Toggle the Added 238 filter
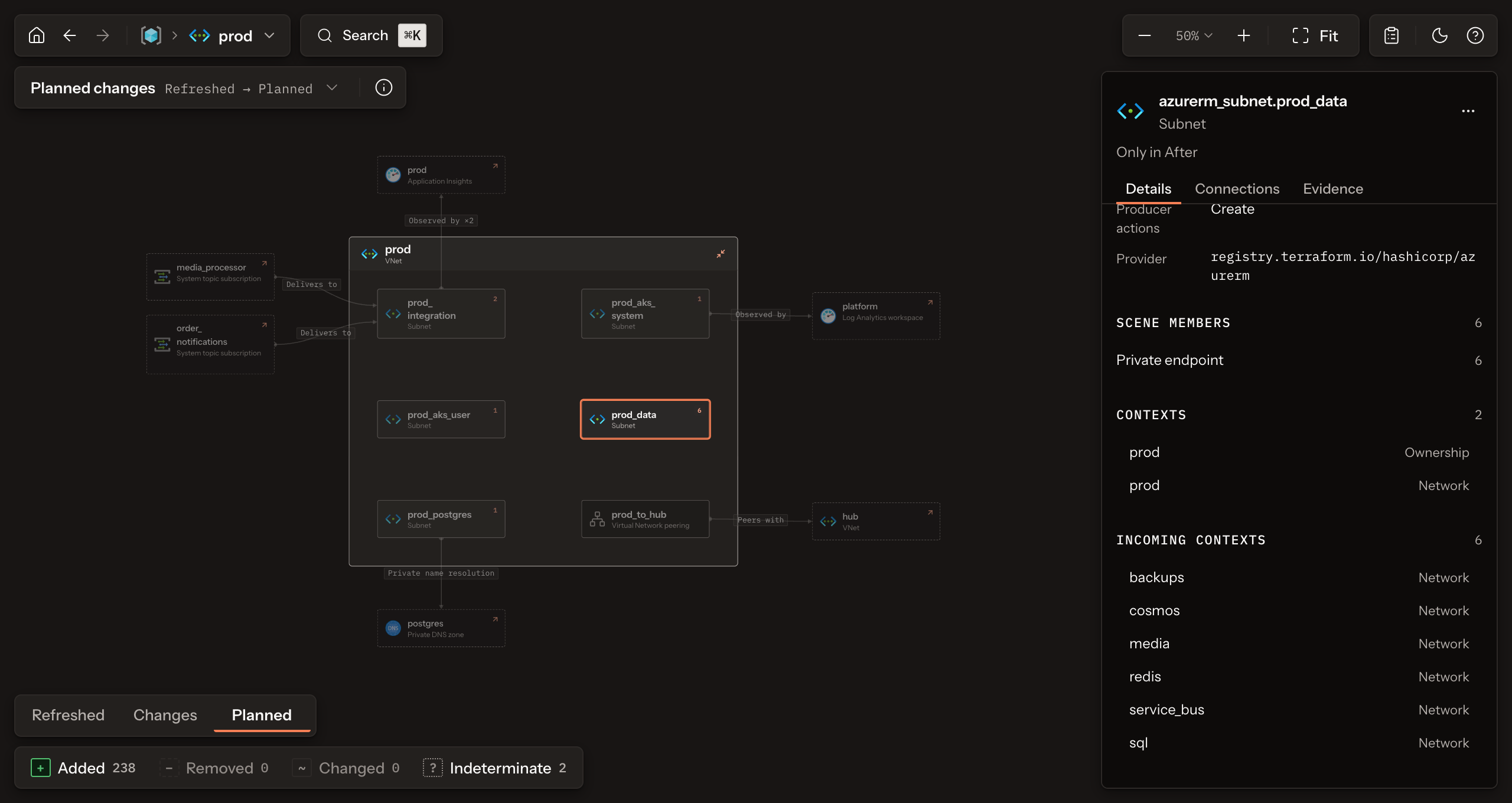This screenshot has width=1512, height=803. 83,768
